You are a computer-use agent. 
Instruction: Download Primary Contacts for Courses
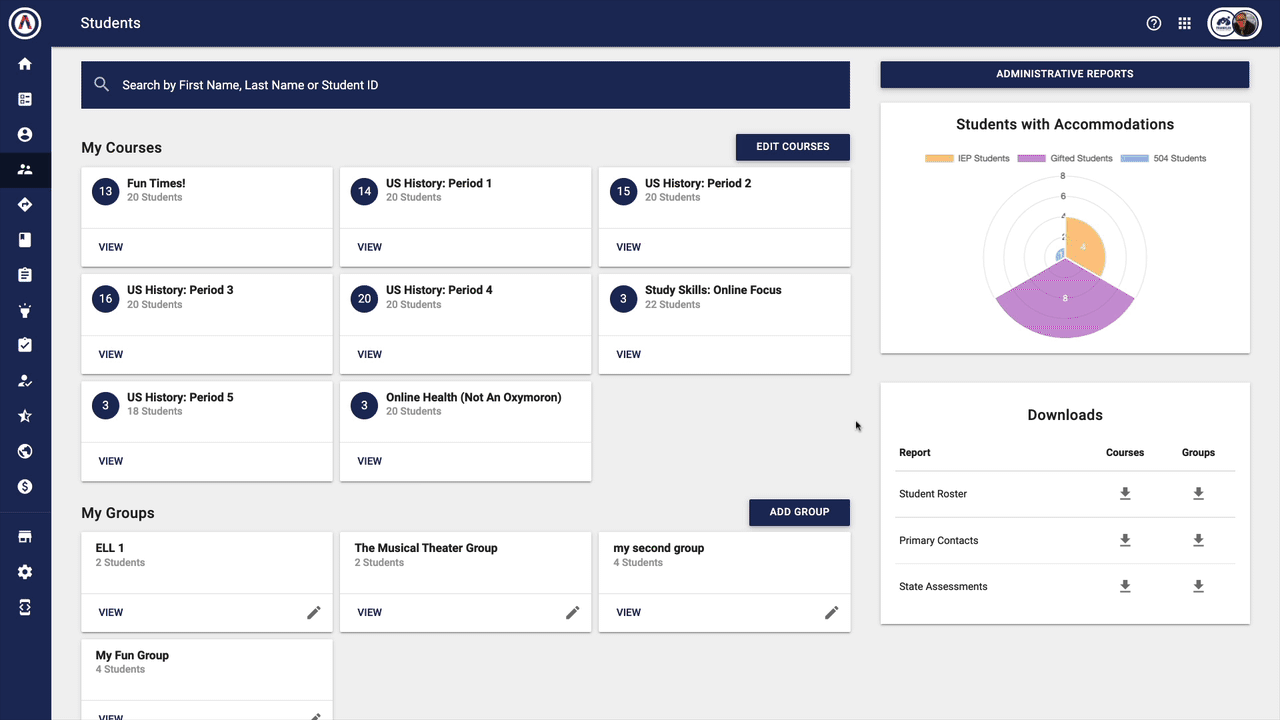click(x=1125, y=540)
